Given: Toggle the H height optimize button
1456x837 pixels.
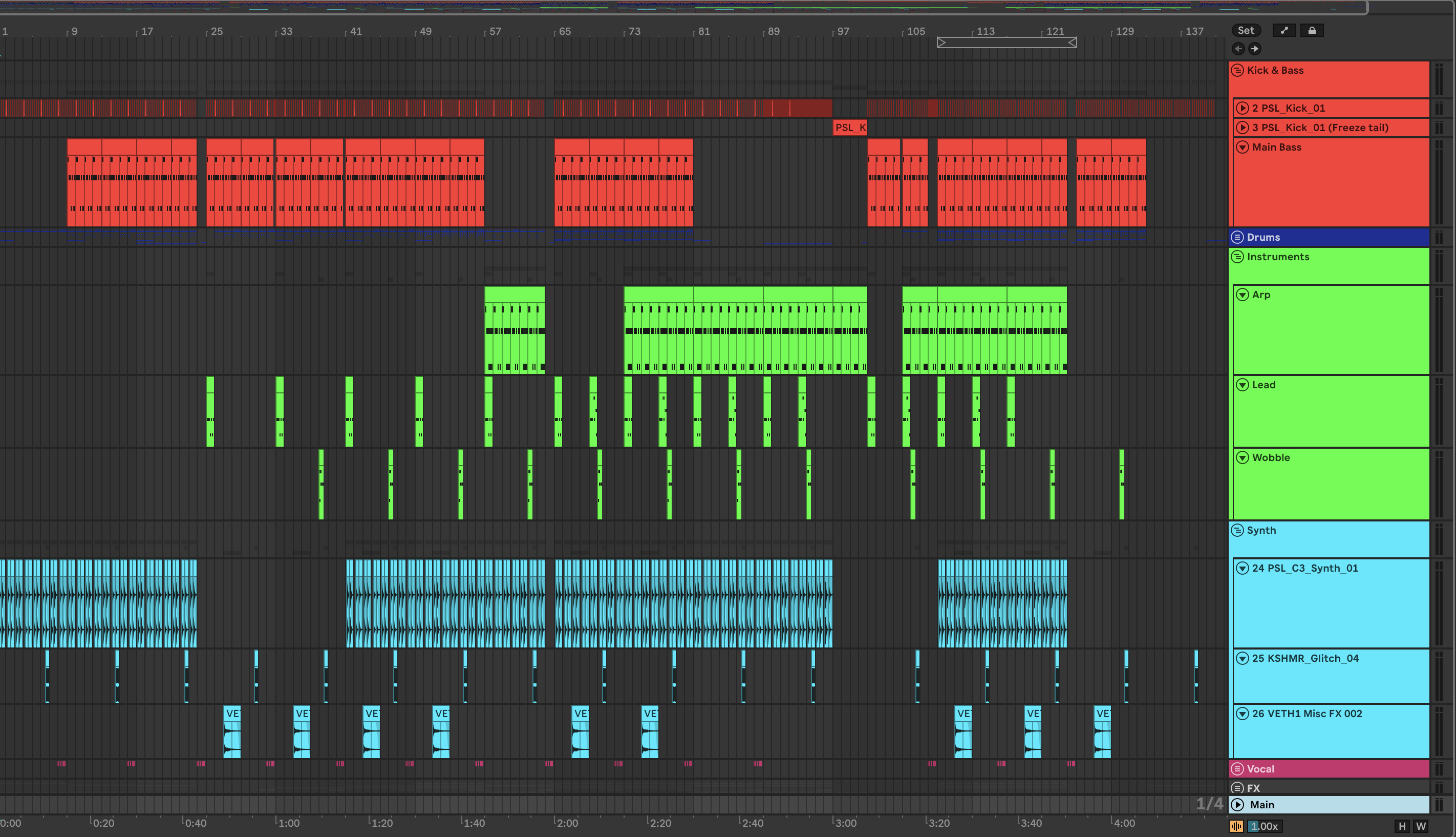Looking at the screenshot, I should coord(1403,826).
